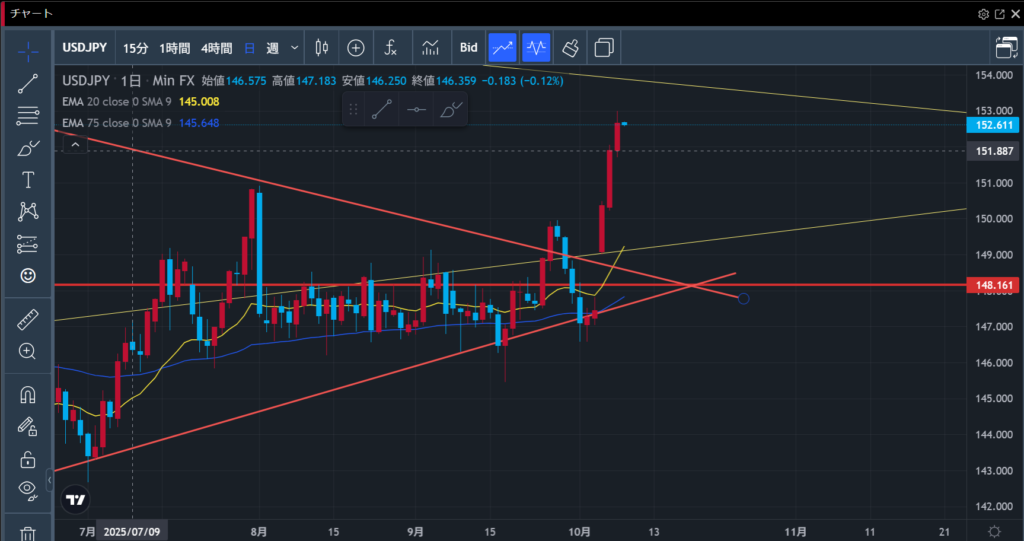
Task: Switch to the 4時間 timeframe
Action: (216, 47)
